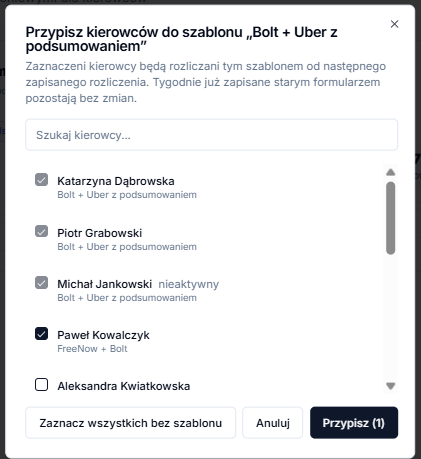Viewport: 421px width, 459px height.
Task: Close the driver assignment dialog
Action: [x=394, y=24]
